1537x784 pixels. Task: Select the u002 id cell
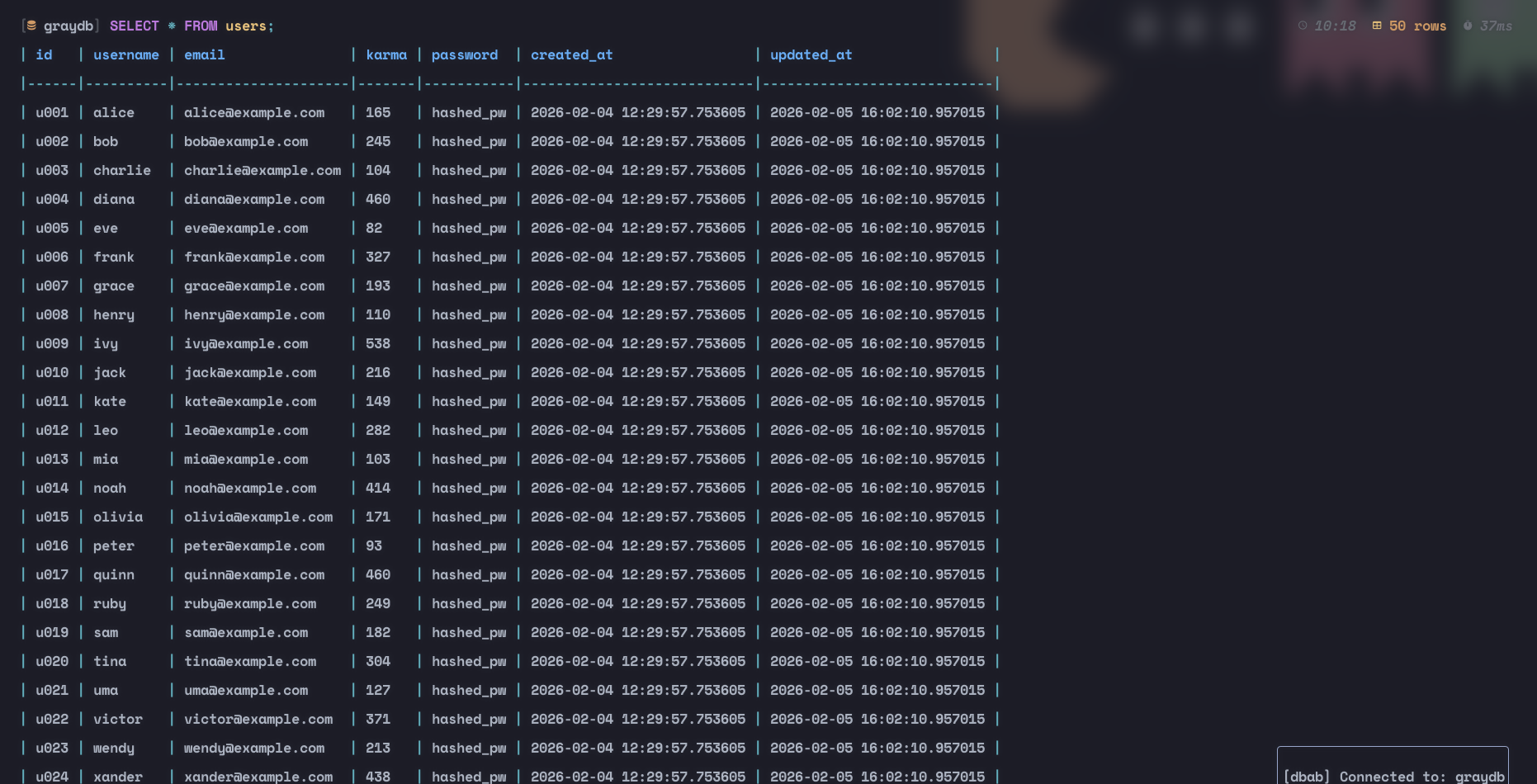(x=52, y=141)
